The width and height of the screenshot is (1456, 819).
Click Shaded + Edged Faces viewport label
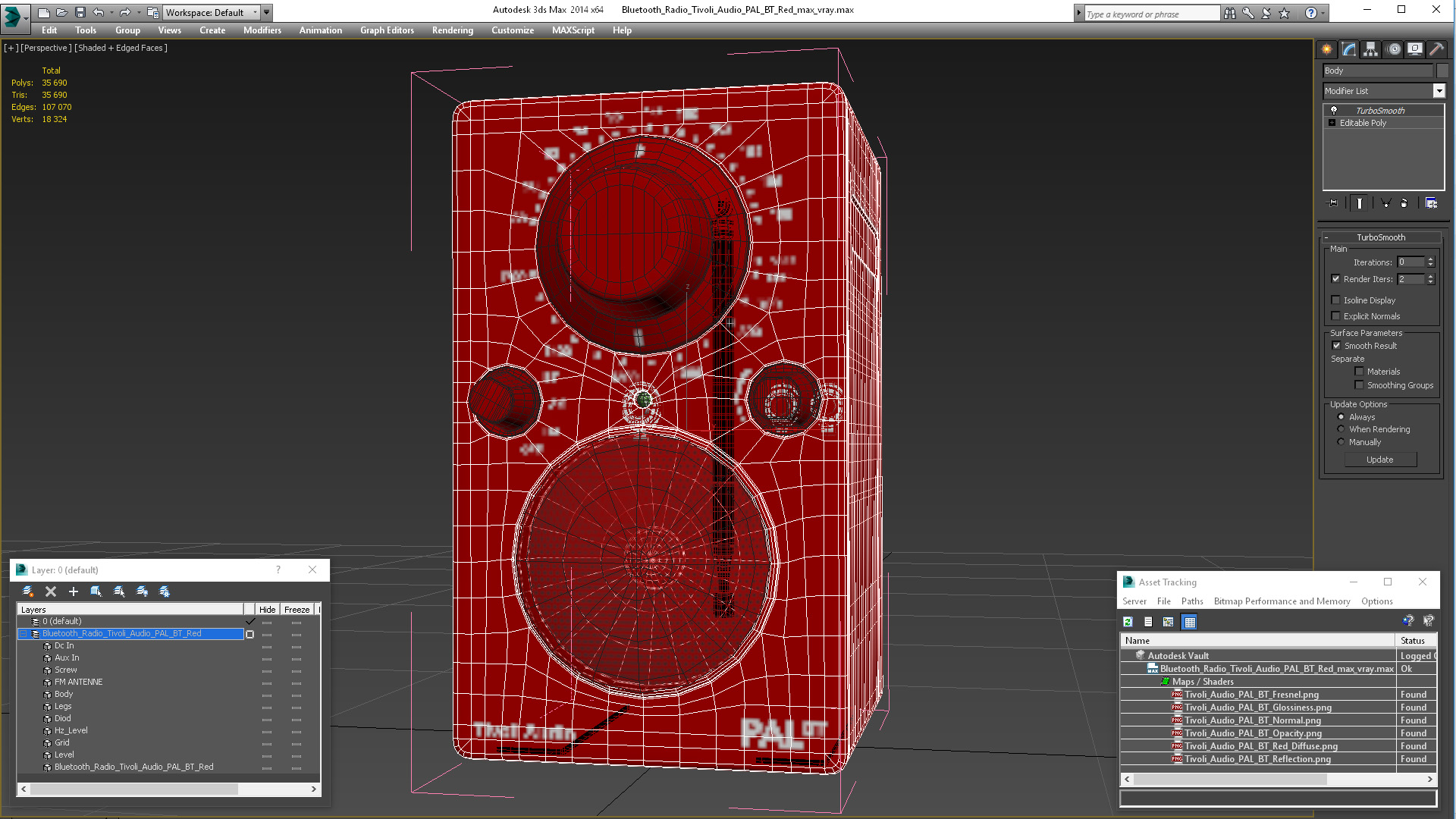click(121, 48)
